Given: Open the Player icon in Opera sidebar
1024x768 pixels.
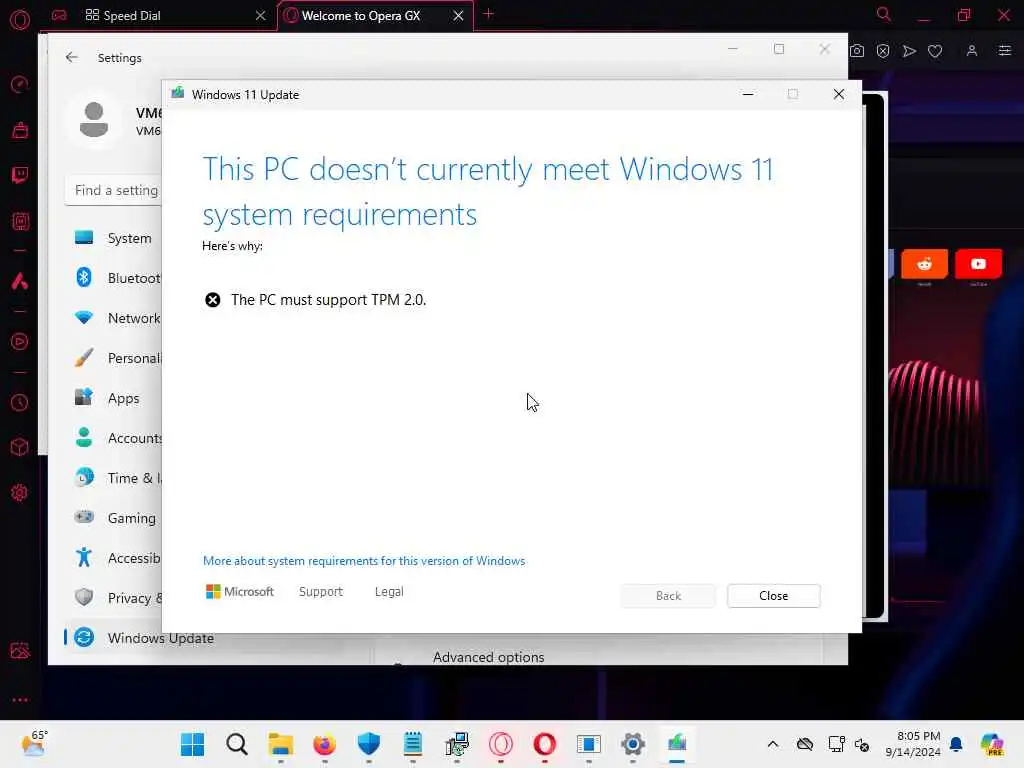Looking at the screenshot, I should tap(20, 342).
